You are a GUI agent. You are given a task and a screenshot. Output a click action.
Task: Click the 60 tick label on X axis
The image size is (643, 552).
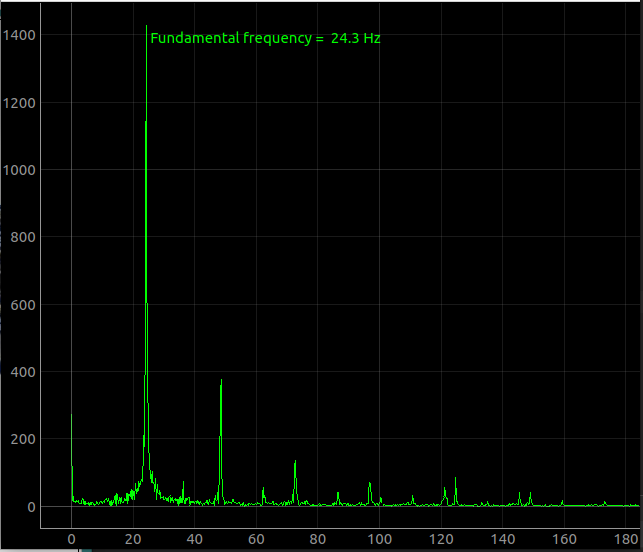pyautogui.click(x=256, y=539)
